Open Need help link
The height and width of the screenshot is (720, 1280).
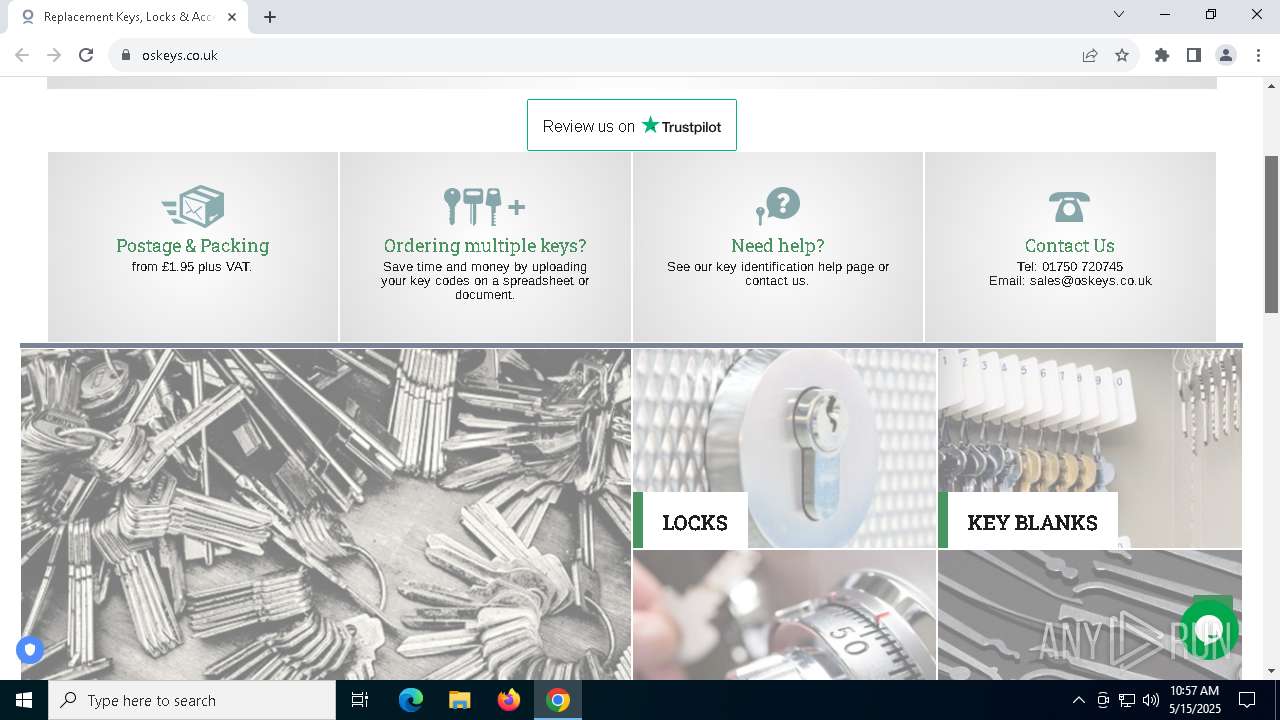click(778, 245)
